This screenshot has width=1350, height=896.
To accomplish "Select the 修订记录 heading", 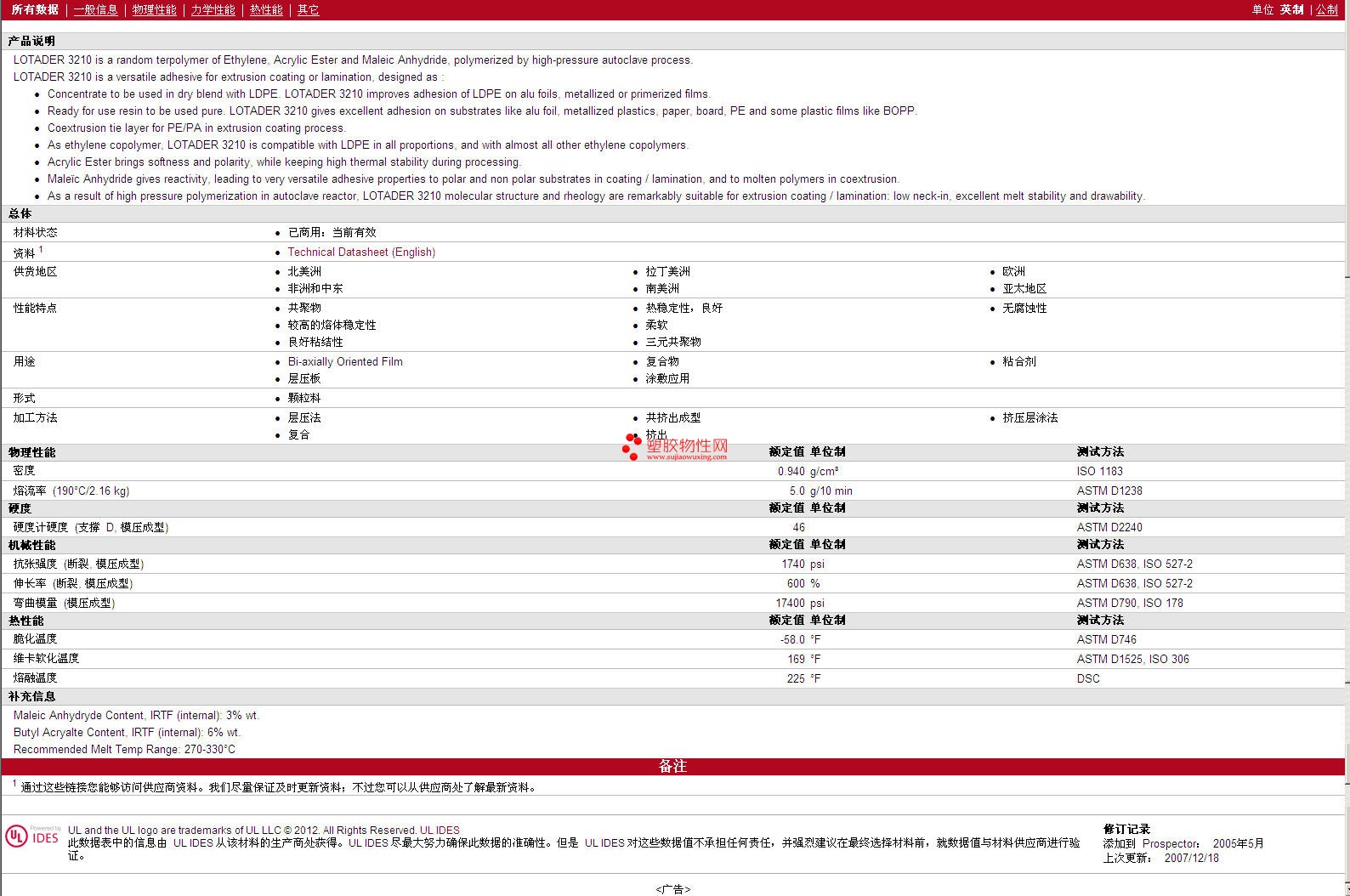I will coord(1126,830).
